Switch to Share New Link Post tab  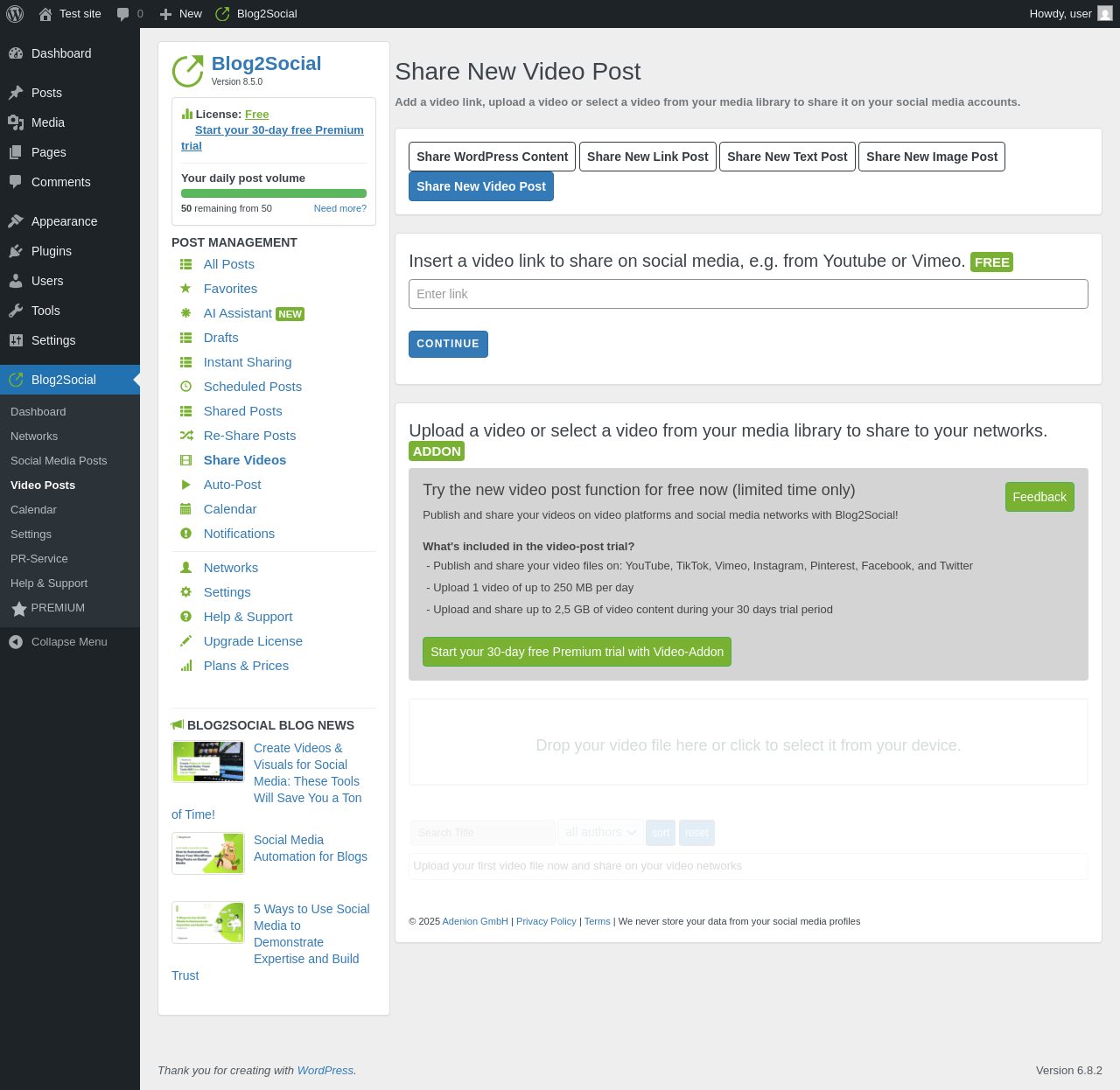[x=647, y=157]
